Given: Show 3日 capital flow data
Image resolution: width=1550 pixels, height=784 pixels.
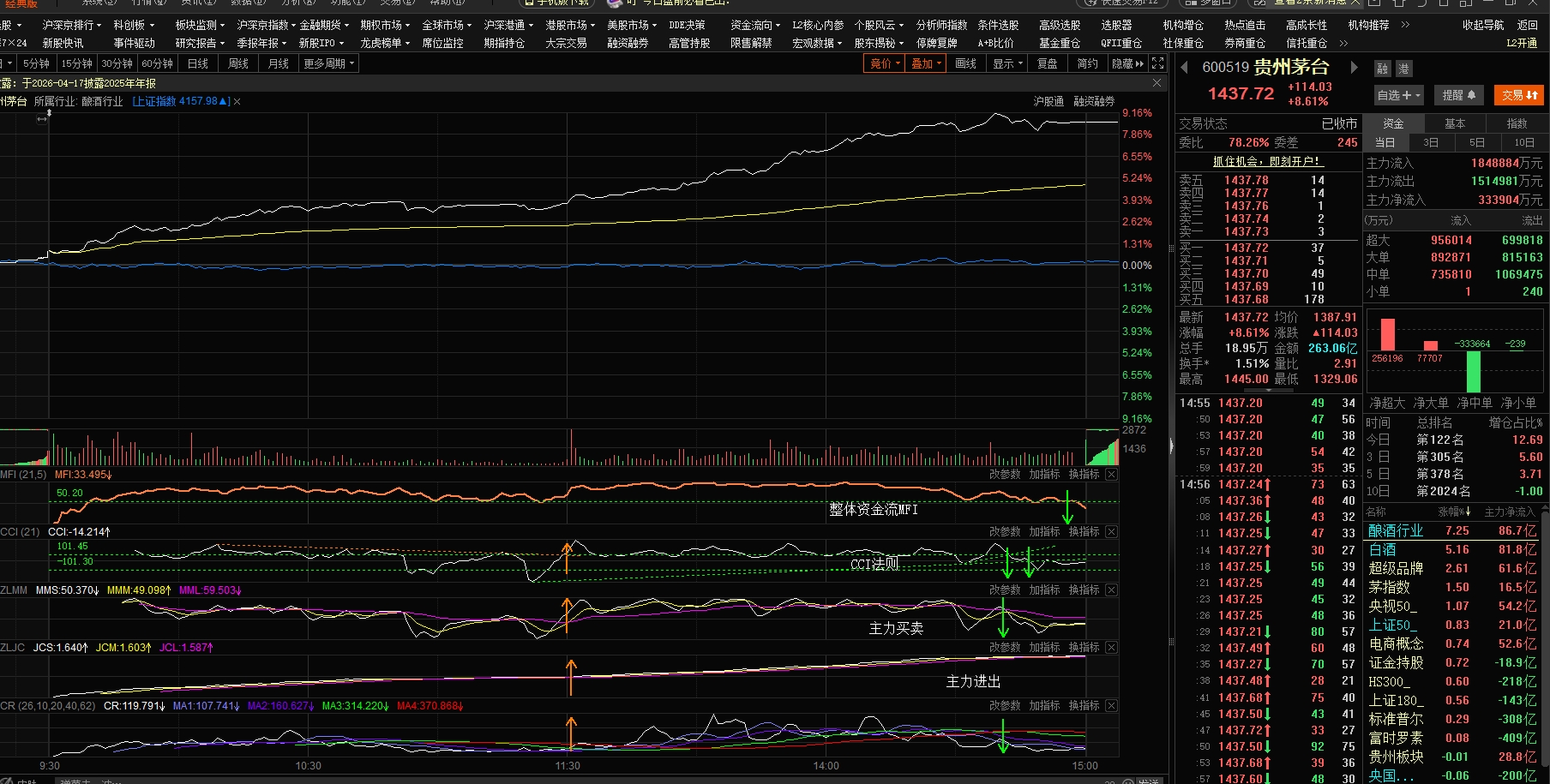Looking at the screenshot, I should tap(1431, 142).
